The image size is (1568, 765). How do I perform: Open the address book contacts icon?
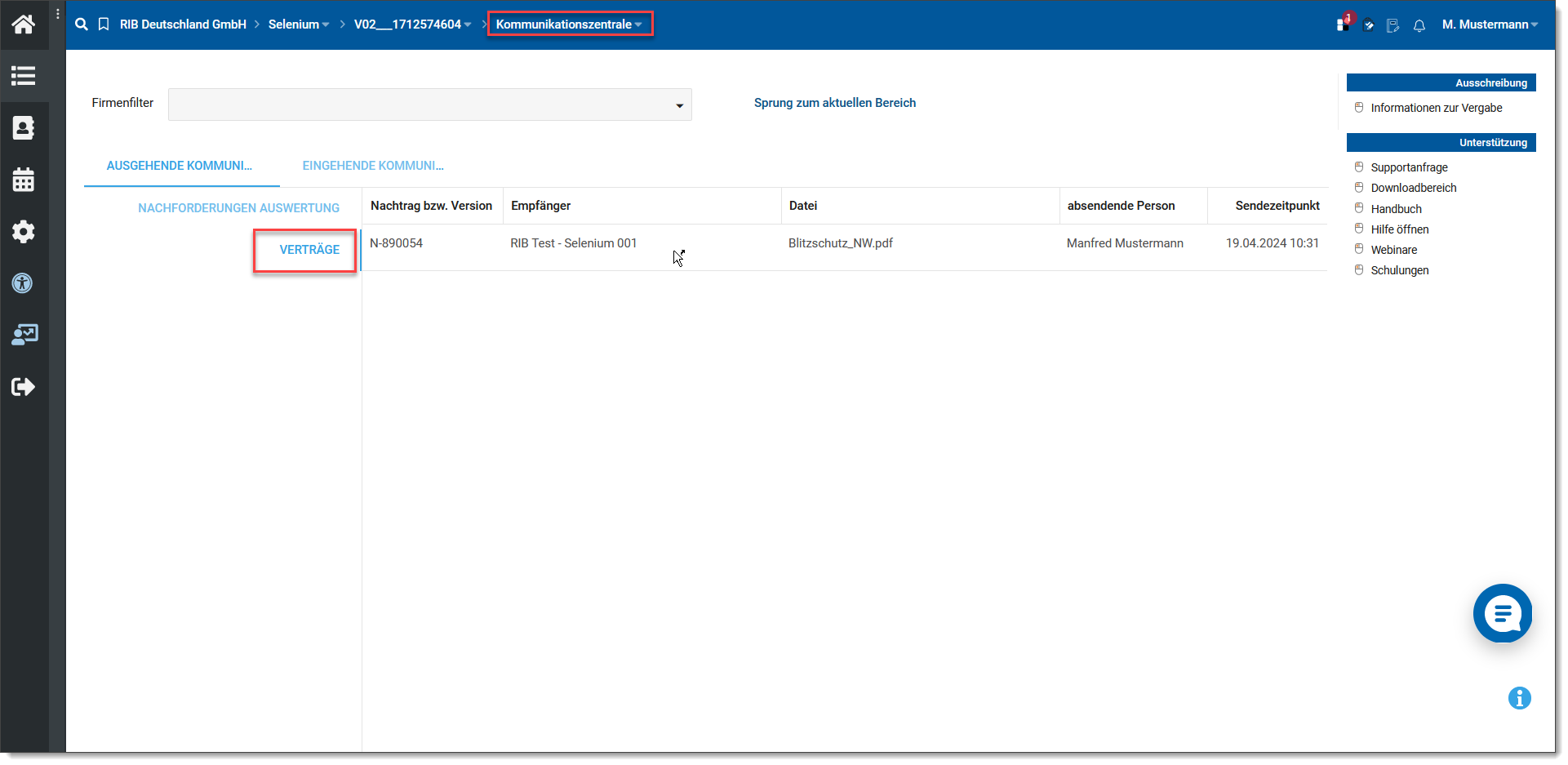(24, 128)
